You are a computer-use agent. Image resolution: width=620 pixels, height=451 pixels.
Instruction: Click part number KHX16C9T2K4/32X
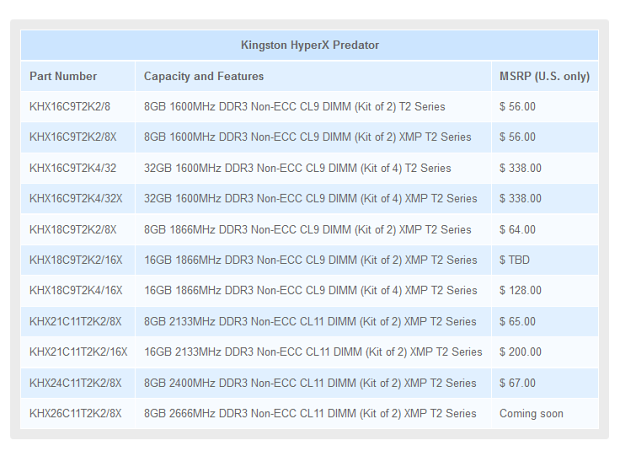coord(76,198)
